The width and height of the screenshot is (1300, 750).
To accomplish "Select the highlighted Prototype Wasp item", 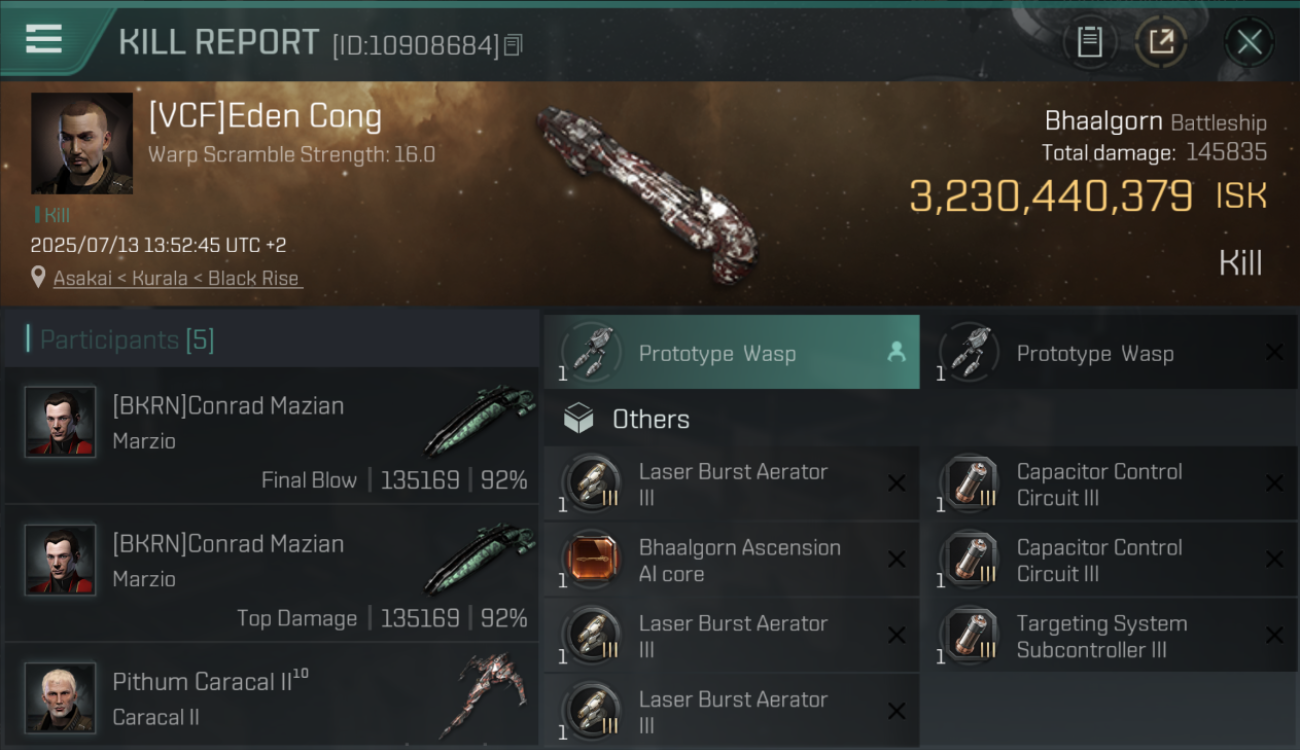I will [732, 352].
